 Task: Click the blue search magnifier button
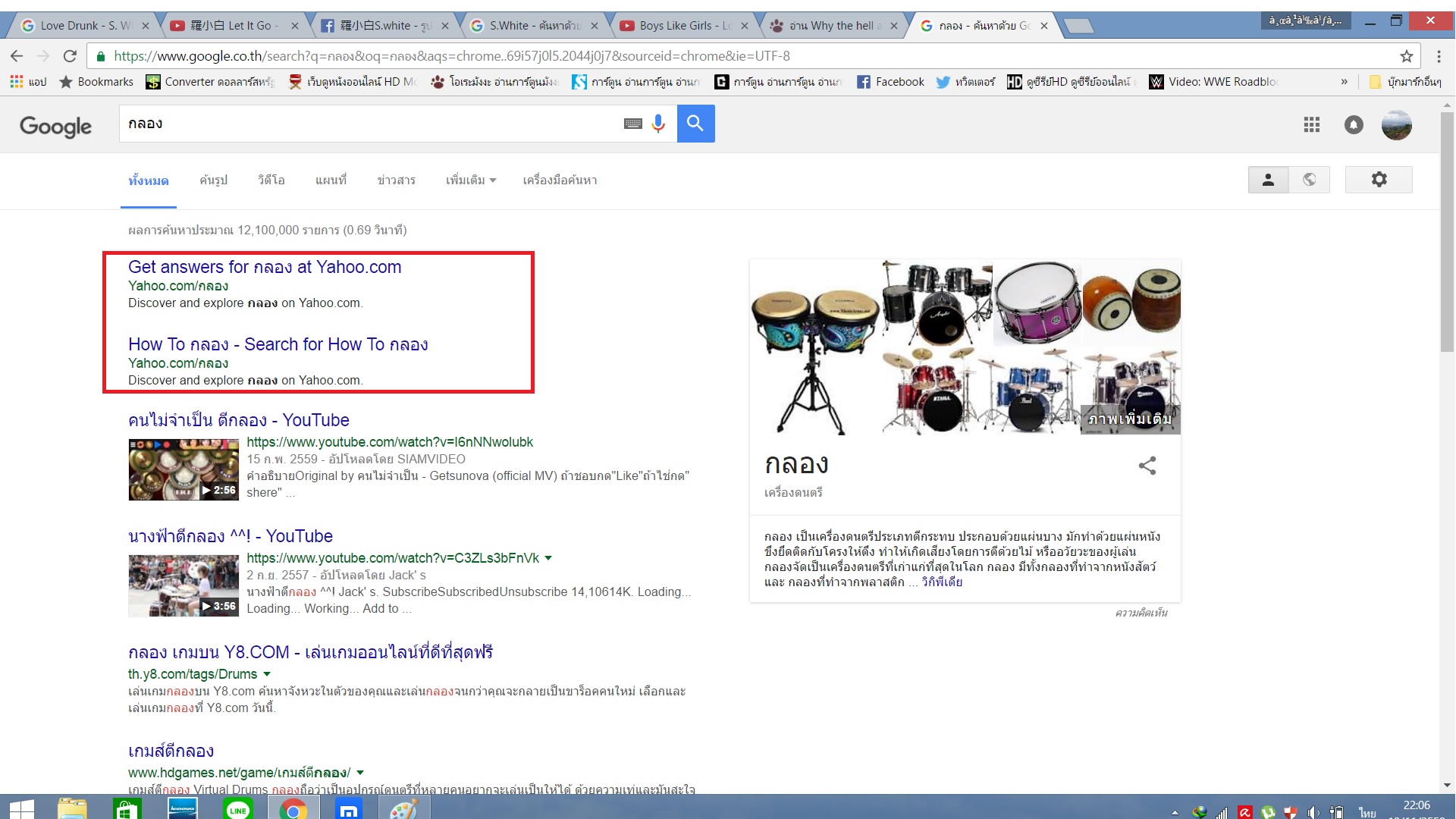point(695,124)
